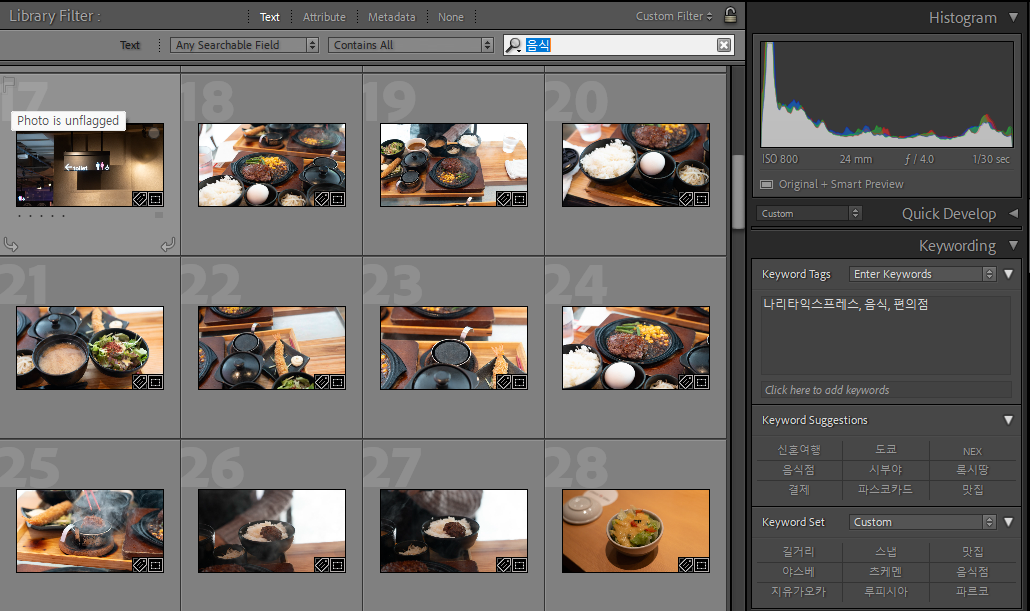The image size is (1030, 611).
Task: Click keyword badge on photo 20
Action: [x=686, y=198]
